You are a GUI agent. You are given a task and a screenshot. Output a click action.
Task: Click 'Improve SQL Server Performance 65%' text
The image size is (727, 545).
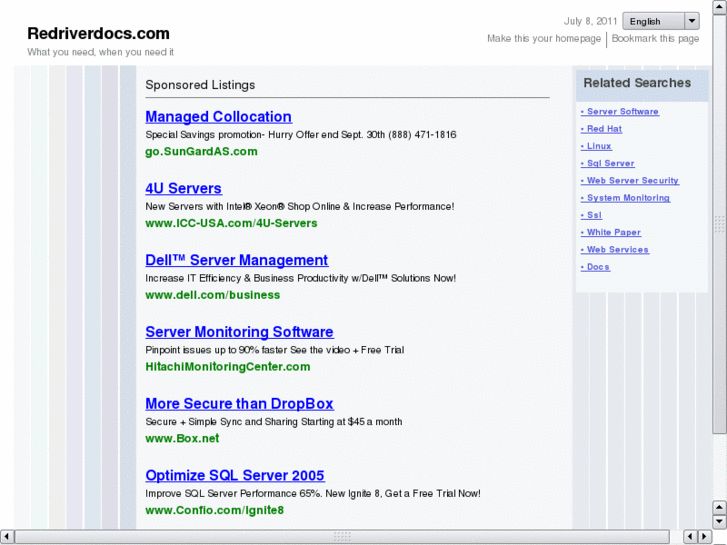312,494
